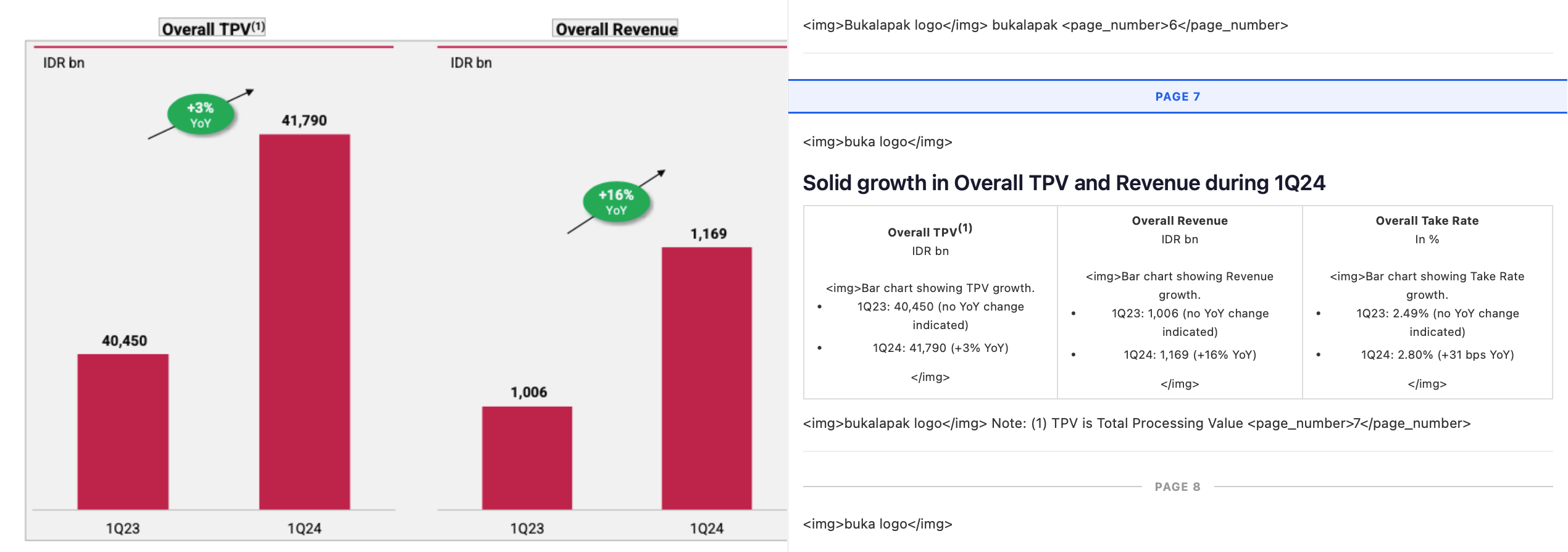Click the green +3% YoY badge
Image resolution: width=1568 pixels, height=552 pixels.
[201, 115]
